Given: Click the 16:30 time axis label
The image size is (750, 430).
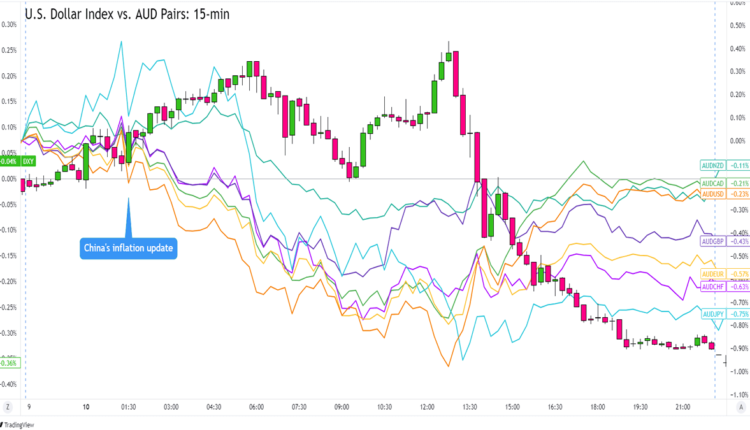Looking at the screenshot, I should (555, 407).
